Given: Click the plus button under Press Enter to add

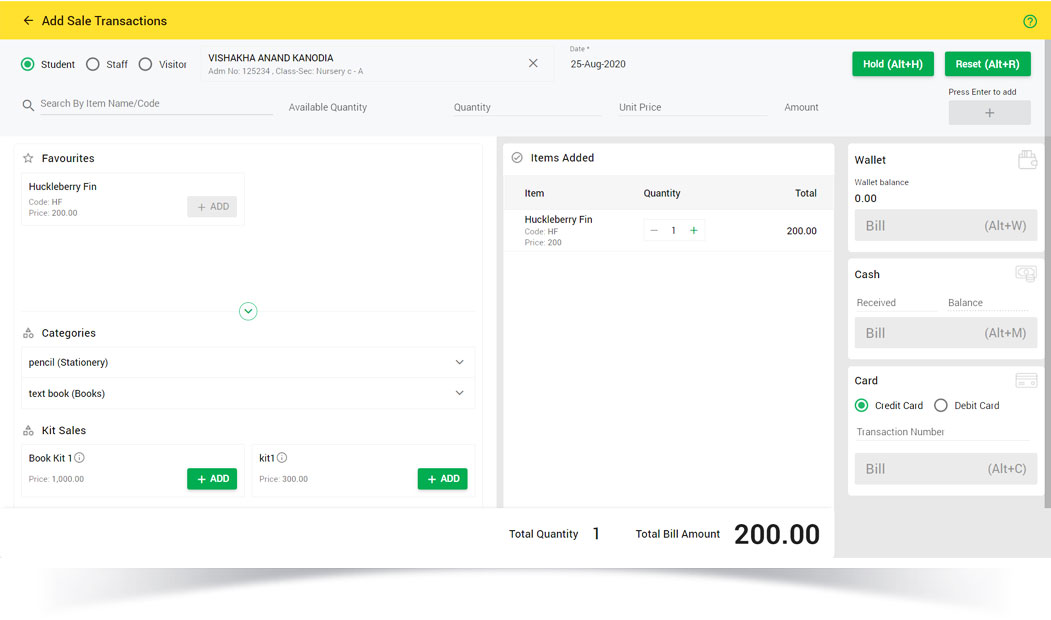Looking at the screenshot, I should click(x=989, y=113).
